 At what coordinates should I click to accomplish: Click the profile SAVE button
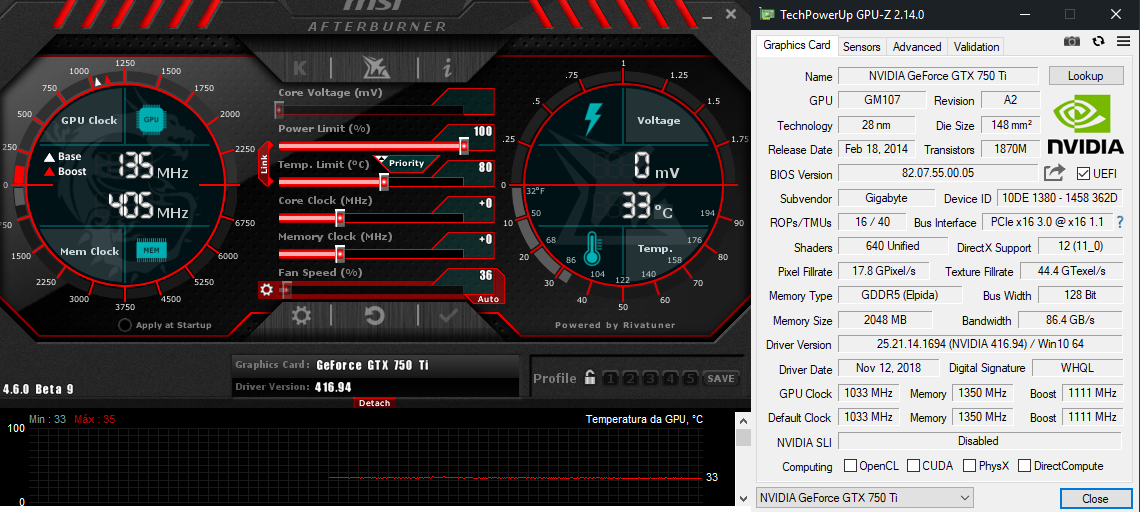(x=720, y=378)
